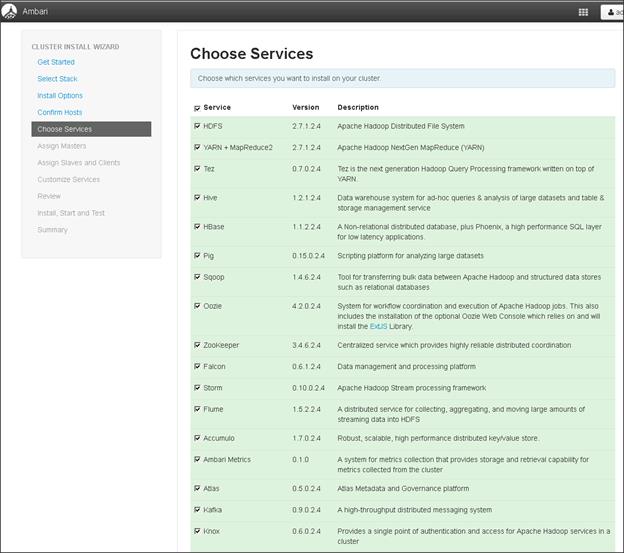Return to Confirm Hosts step
The height and width of the screenshot is (553, 624).
[x=60, y=112]
